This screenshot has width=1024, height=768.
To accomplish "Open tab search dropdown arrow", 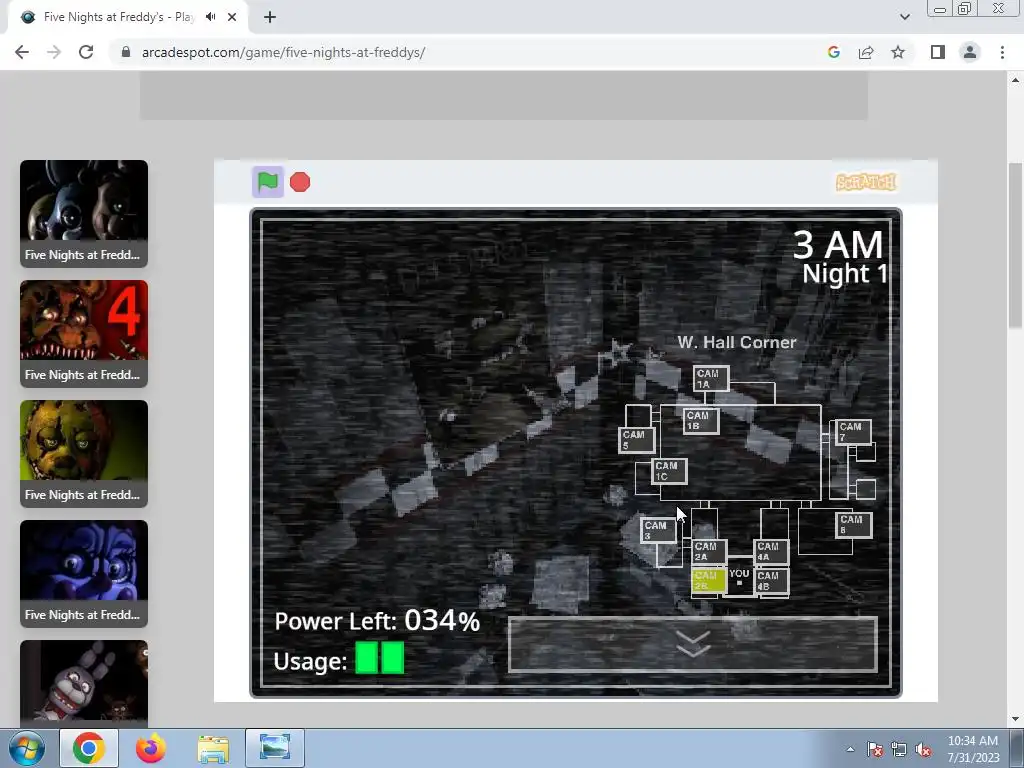I will coord(904,17).
